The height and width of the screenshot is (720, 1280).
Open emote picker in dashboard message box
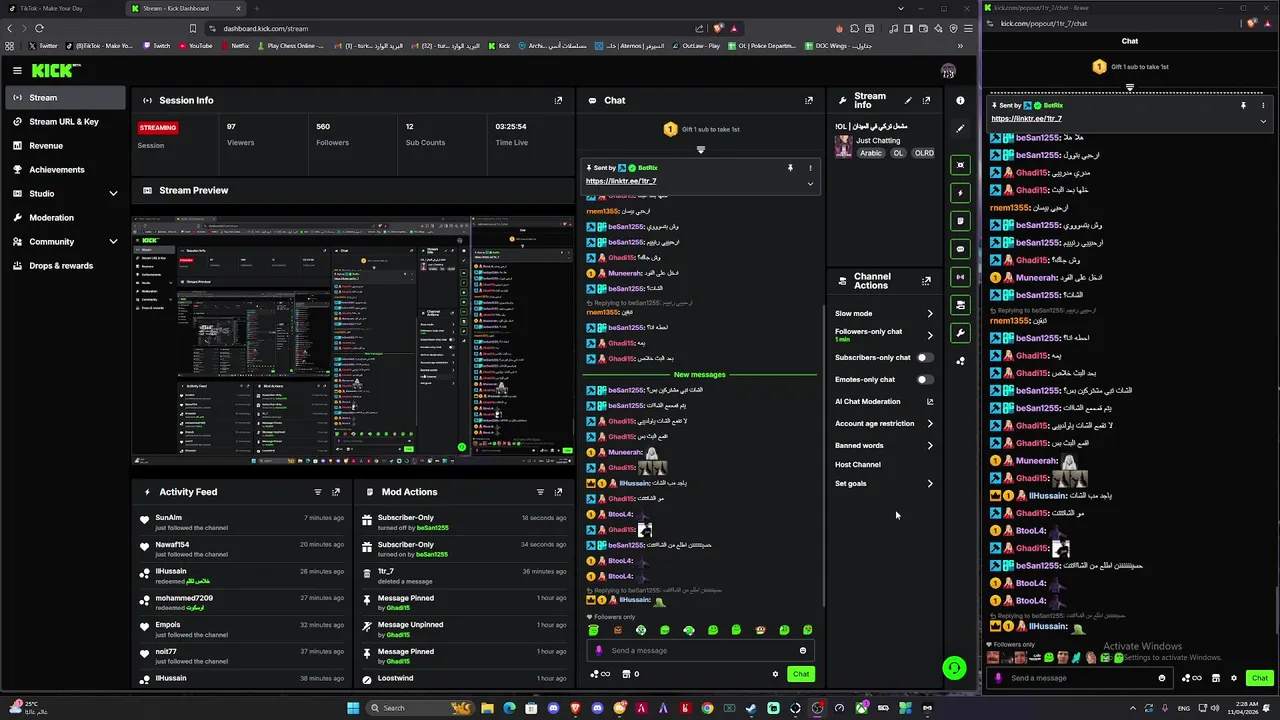pos(802,650)
